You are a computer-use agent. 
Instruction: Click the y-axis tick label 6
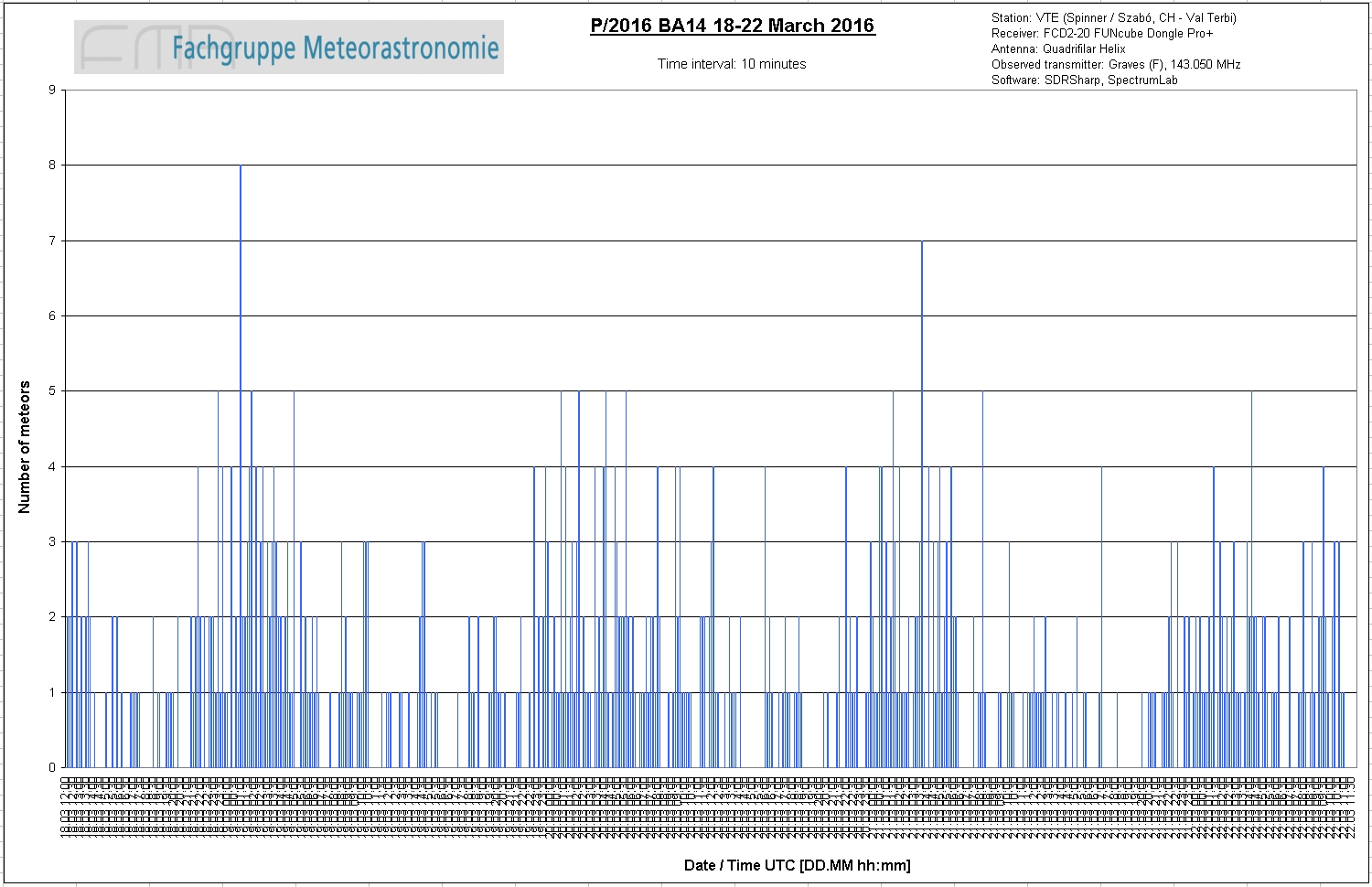click(52, 315)
